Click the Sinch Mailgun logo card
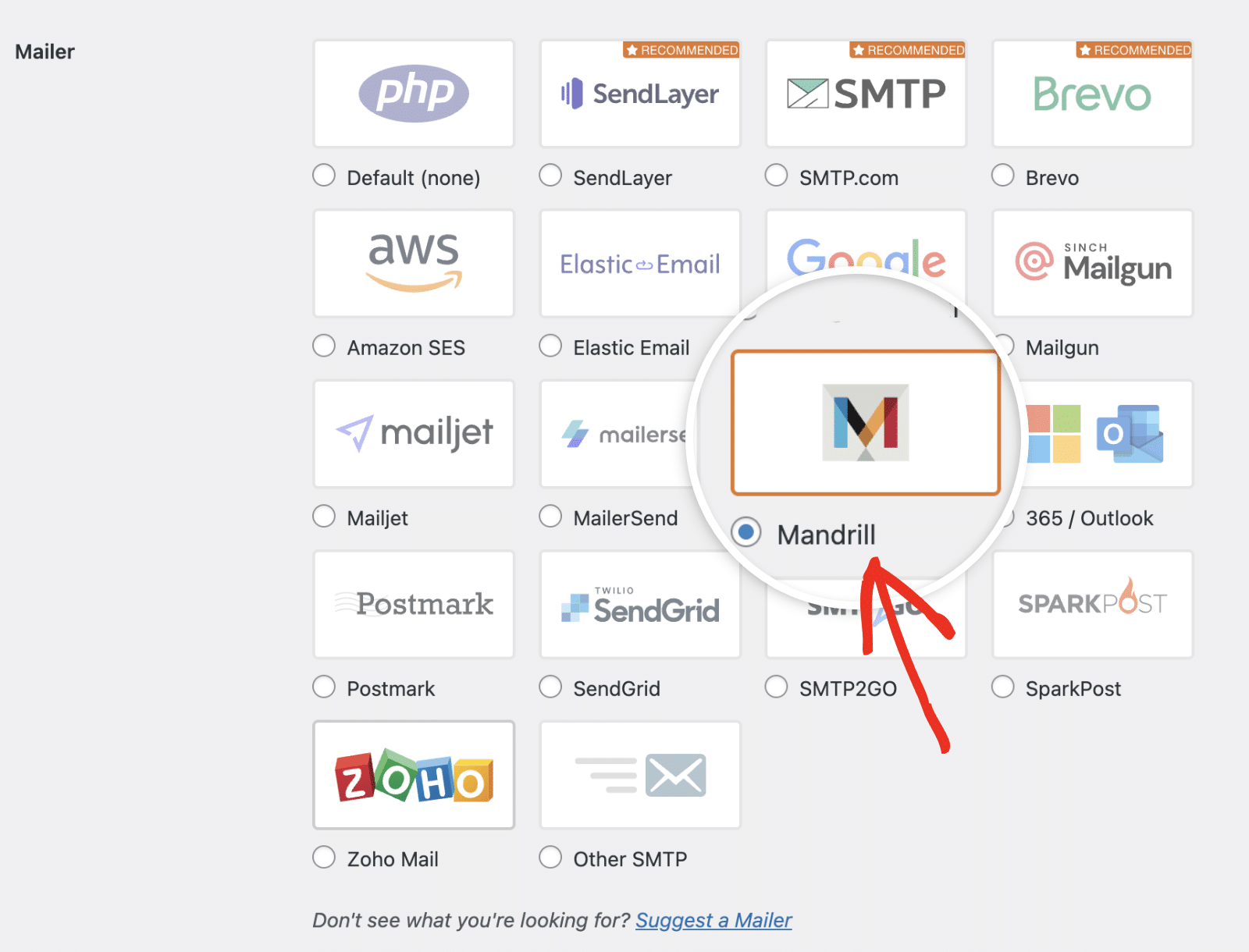Viewport: 1249px width, 952px height. [x=1093, y=264]
